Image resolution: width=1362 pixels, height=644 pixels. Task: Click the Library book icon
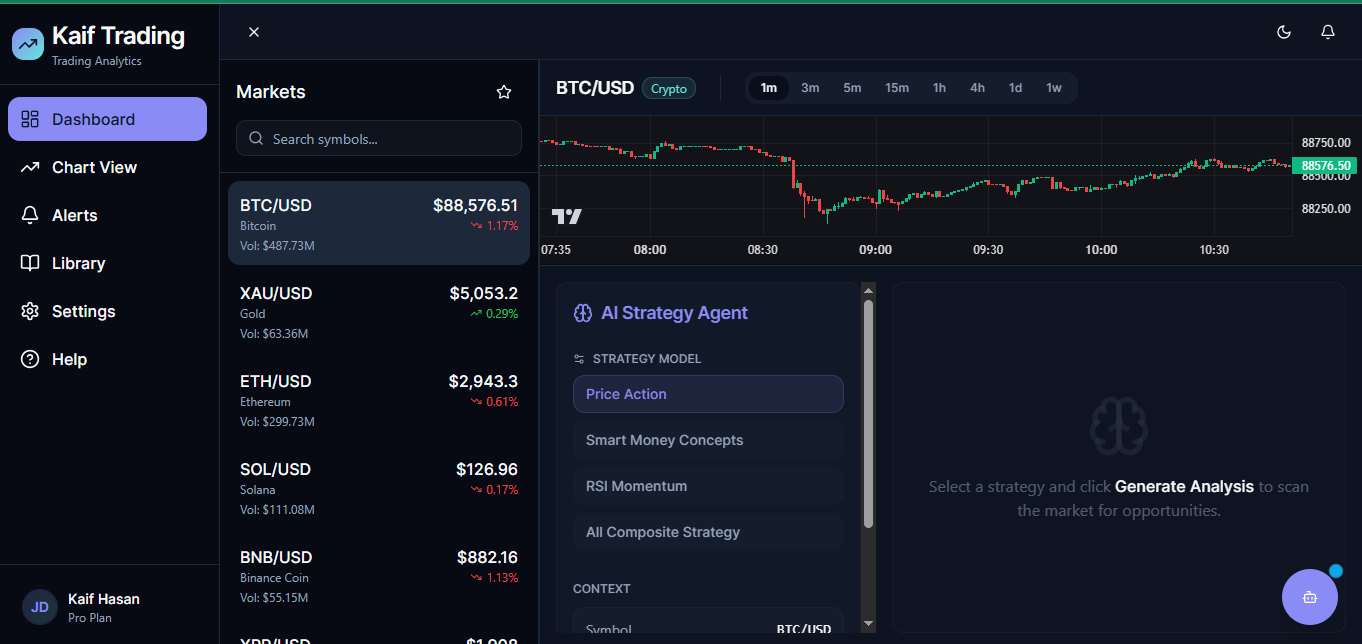pyautogui.click(x=30, y=263)
